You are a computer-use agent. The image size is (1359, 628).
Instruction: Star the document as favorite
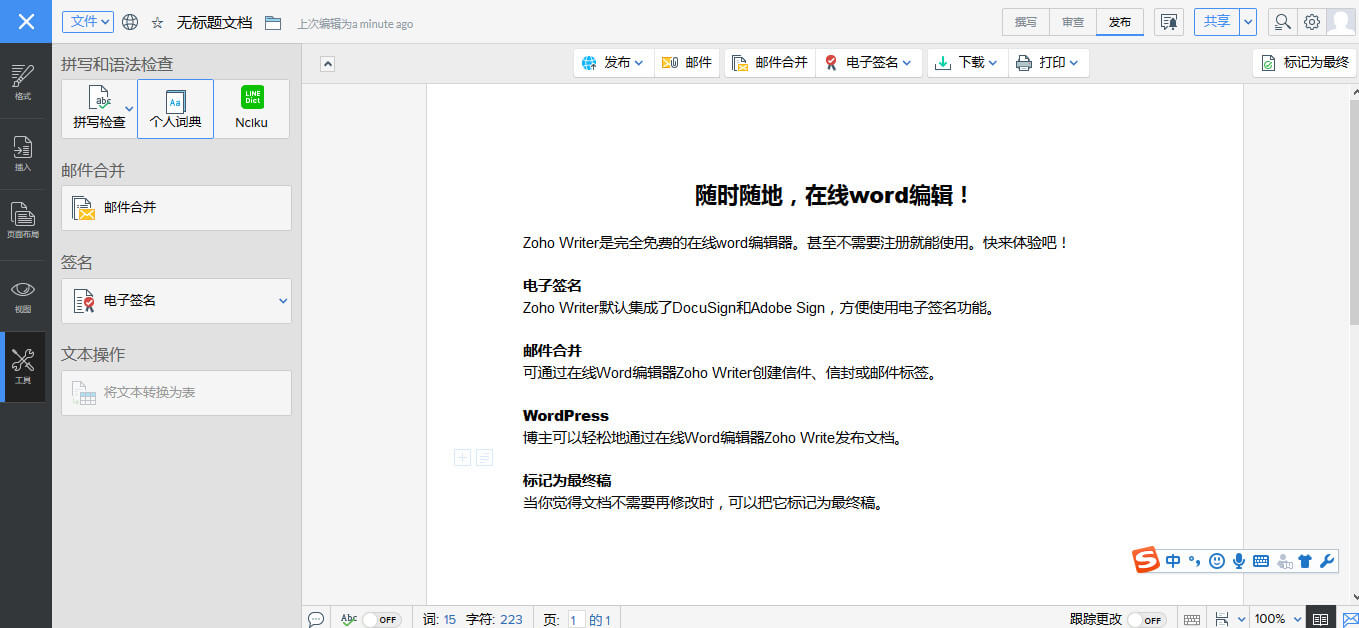[x=157, y=22]
